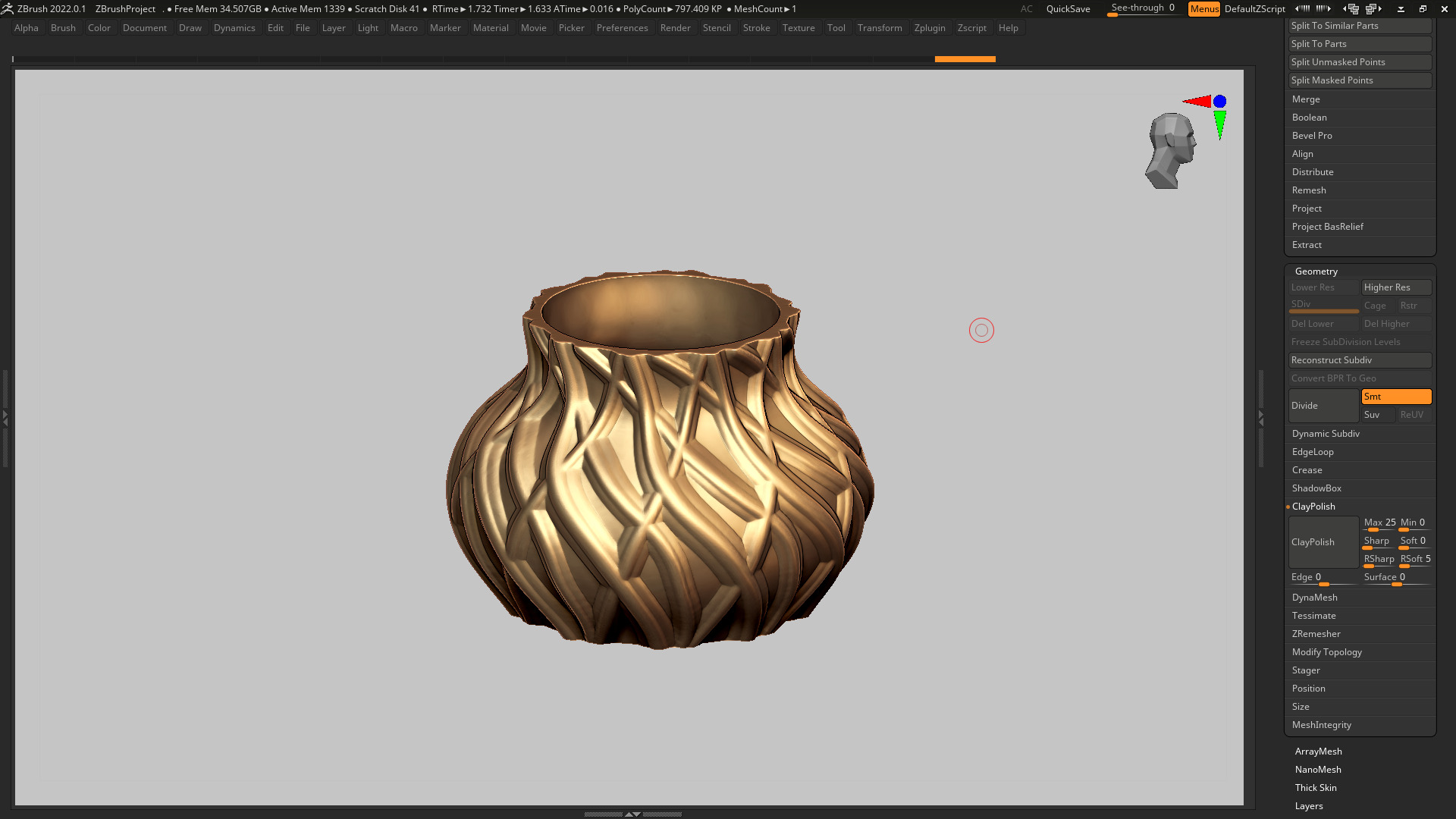The image size is (1456, 819).
Task: Click the CamView head gizmo
Action: tap(1171, 151)
